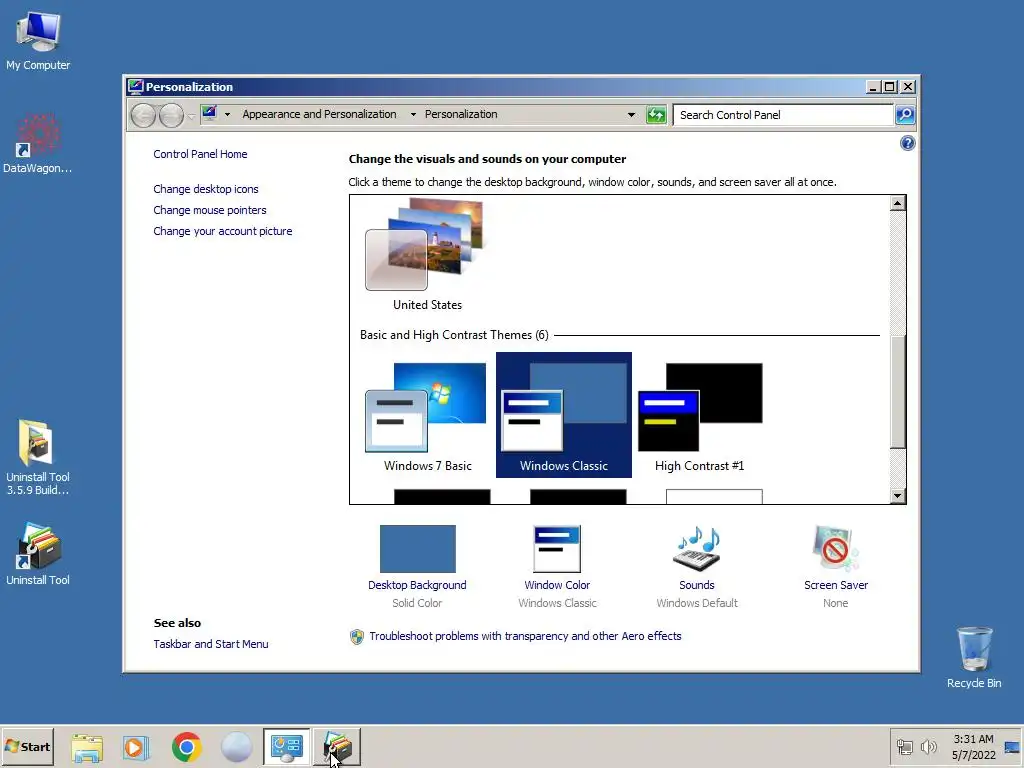Open the address bar history dropdown
This screenshot has width=1024, height=768.
(x=631, y=115)
